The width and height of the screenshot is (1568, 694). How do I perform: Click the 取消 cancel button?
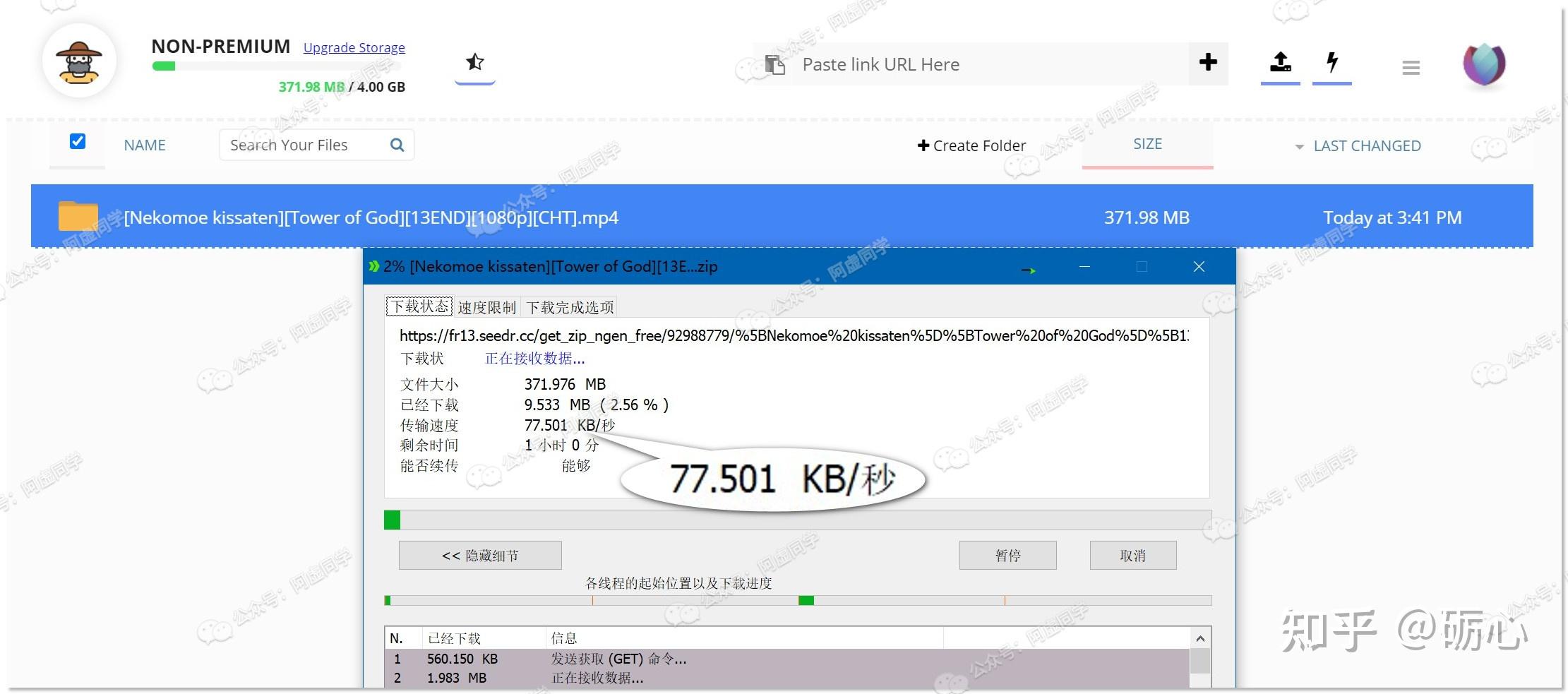[1133, 556]
